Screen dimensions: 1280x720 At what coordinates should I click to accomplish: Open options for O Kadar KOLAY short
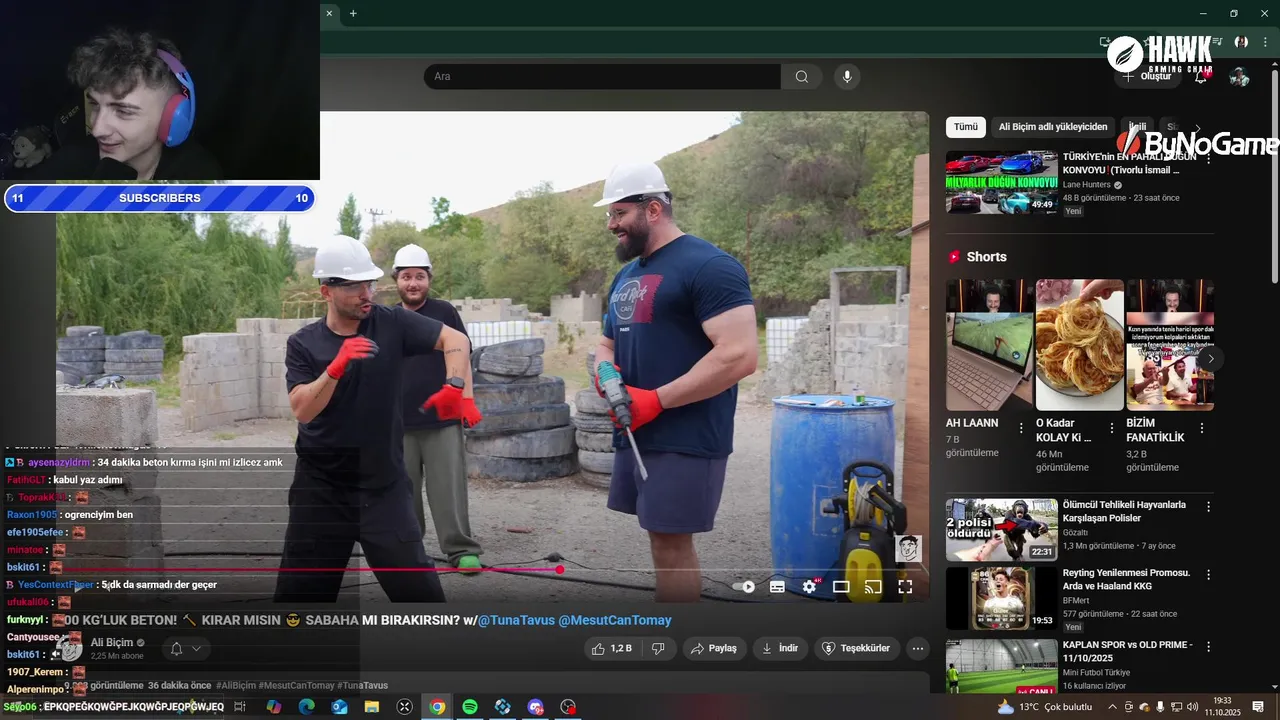pyautogui.click(x=1111, y=428)
